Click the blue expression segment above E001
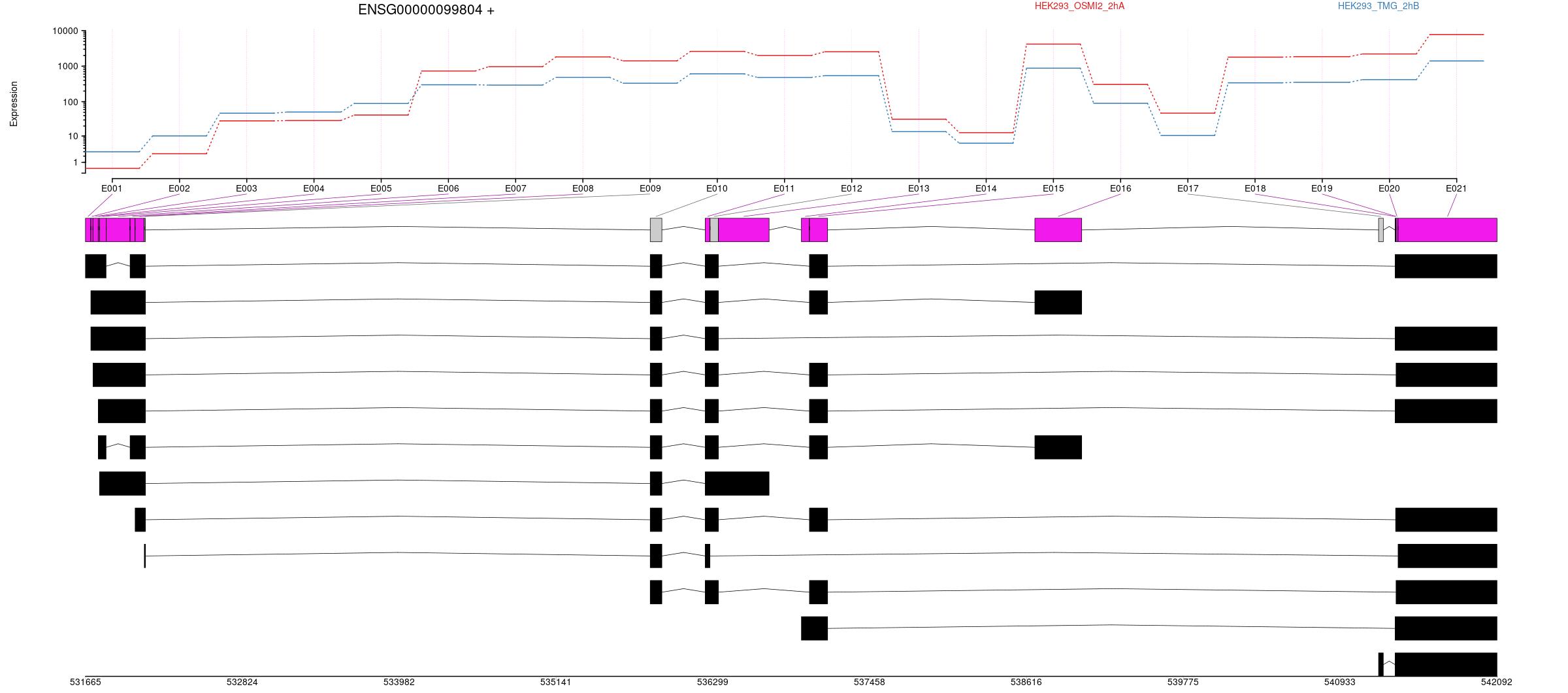 pos(112,152)
